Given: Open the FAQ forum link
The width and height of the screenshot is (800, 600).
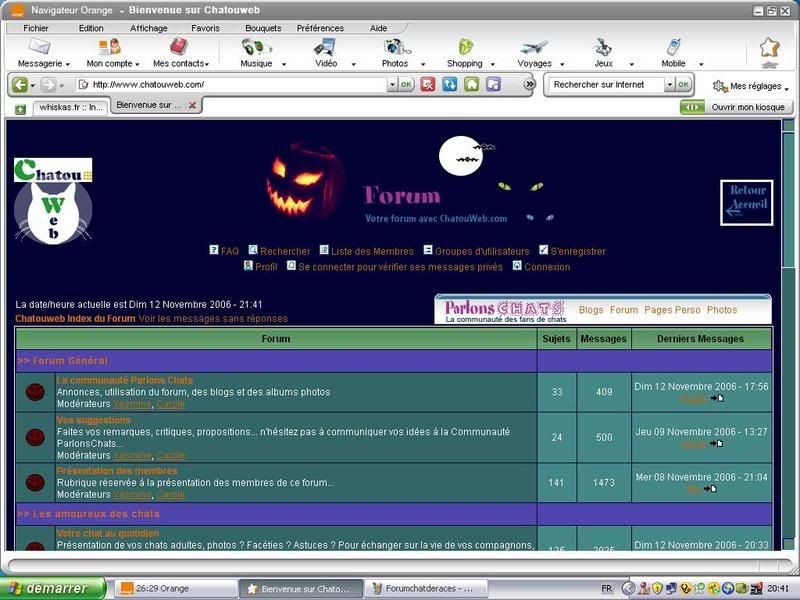Looking at the screenshot, I should coord(230,251).
